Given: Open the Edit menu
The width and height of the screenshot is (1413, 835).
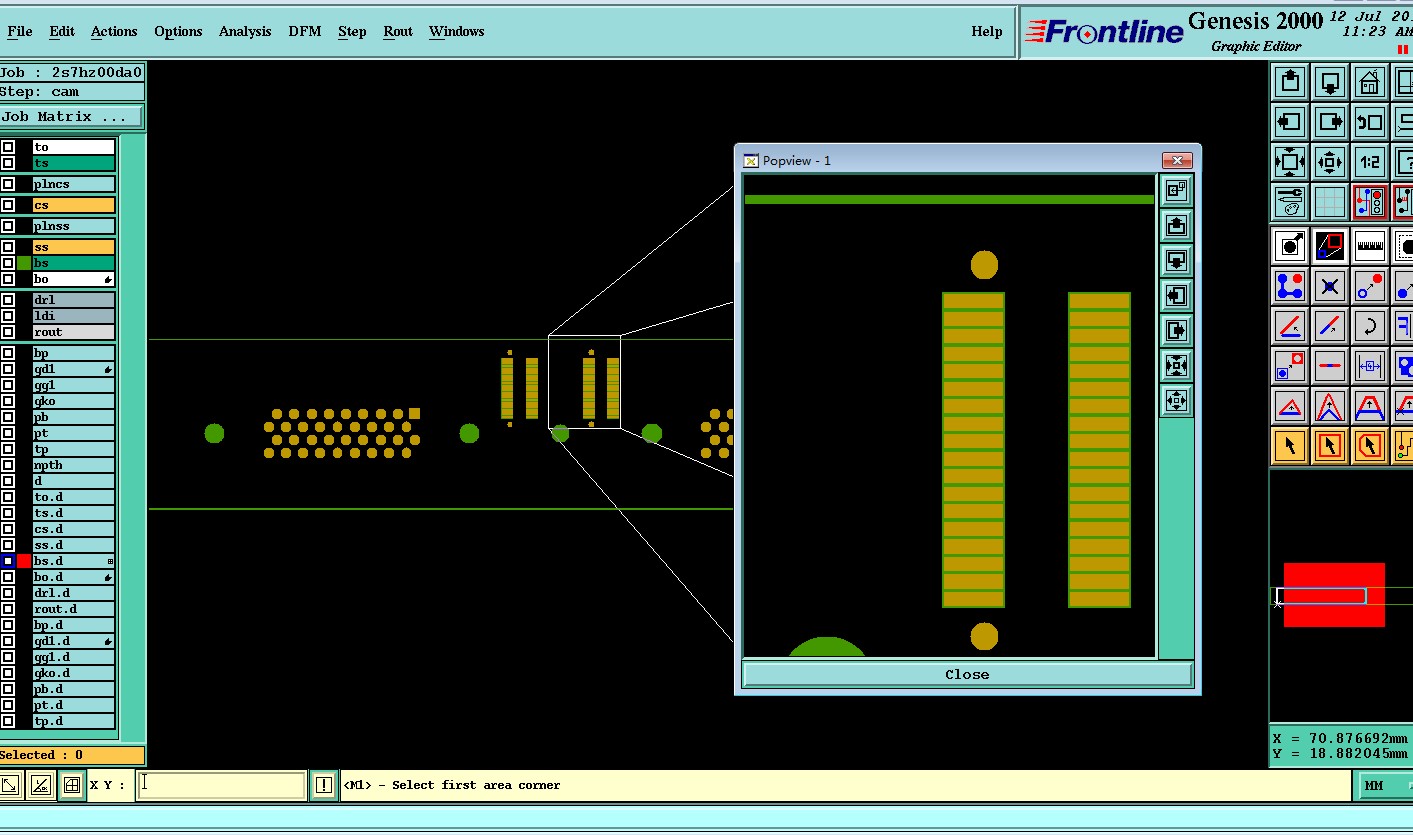Looking at the screenshot, I should (62, 31).
